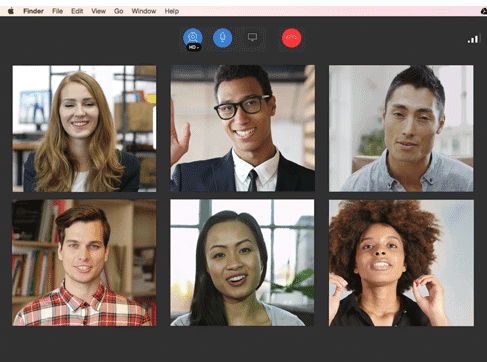Open the HD quality dropdown under camera

[x=193, y=47]
